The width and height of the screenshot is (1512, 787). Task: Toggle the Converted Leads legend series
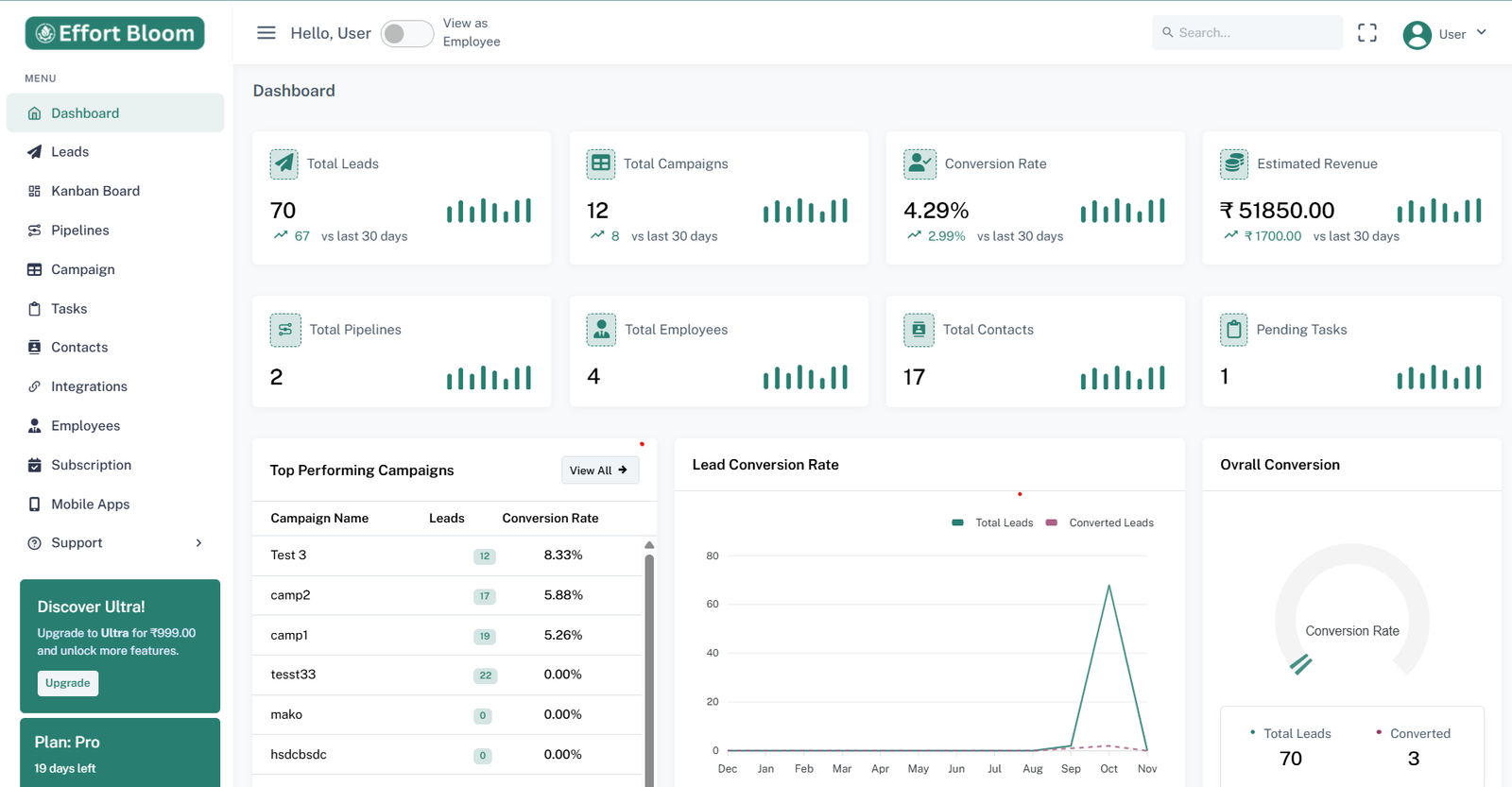1101,522
